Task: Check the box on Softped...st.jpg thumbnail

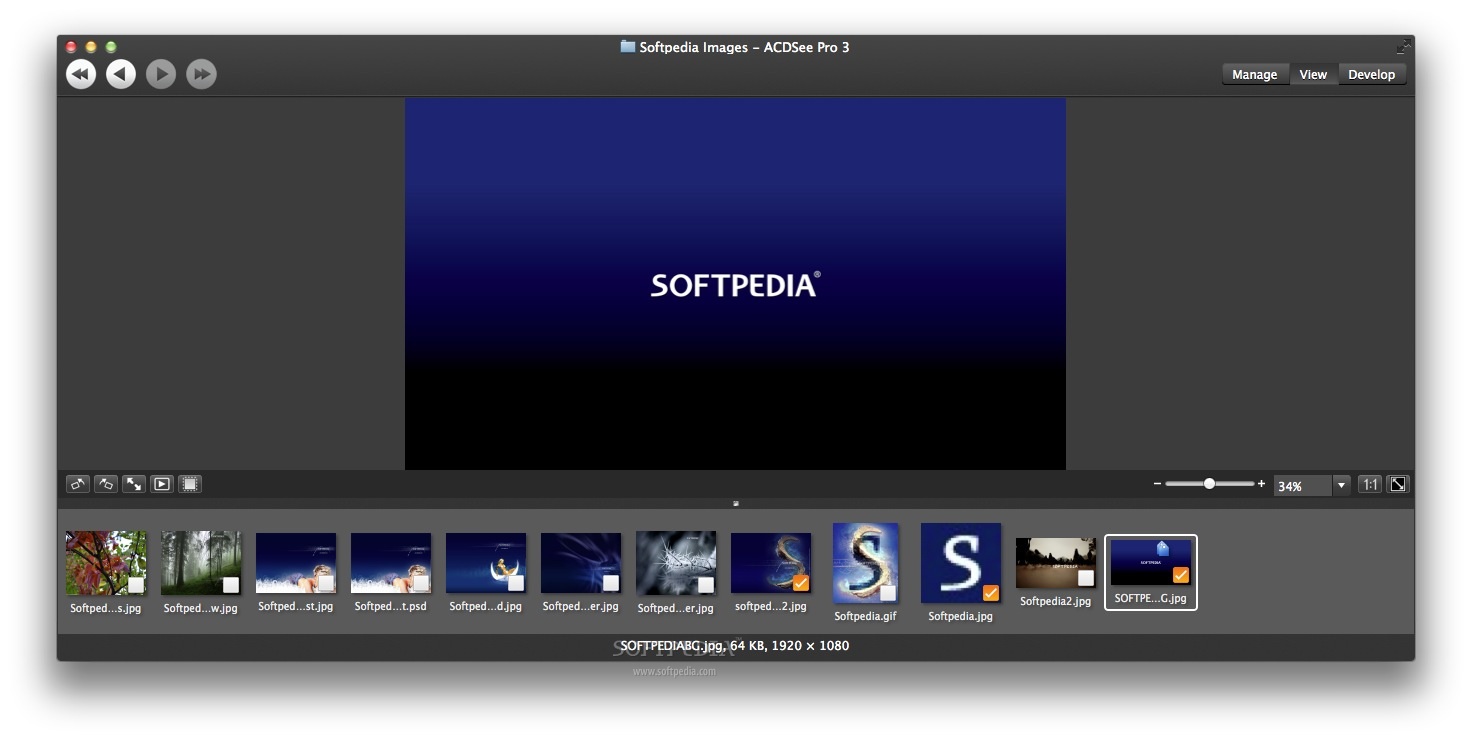Action: coord(326,583)
